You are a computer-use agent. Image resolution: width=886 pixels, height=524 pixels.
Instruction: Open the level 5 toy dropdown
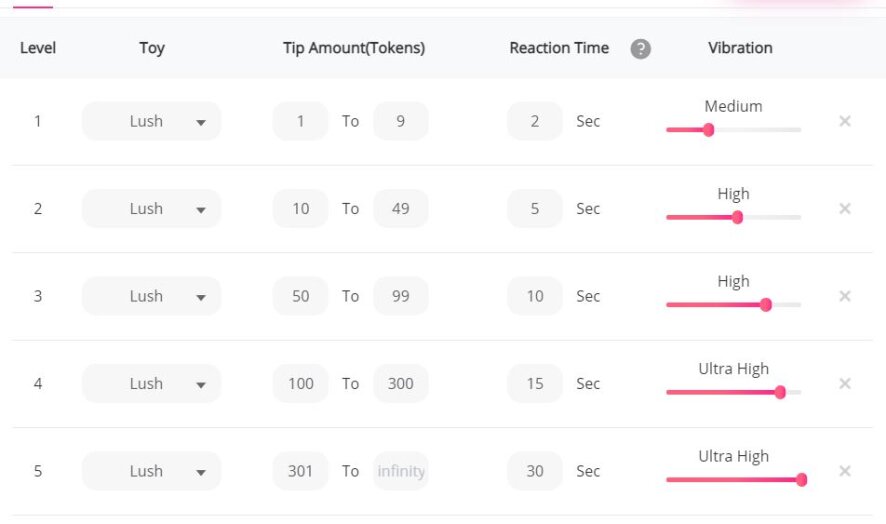click(151, 471)
